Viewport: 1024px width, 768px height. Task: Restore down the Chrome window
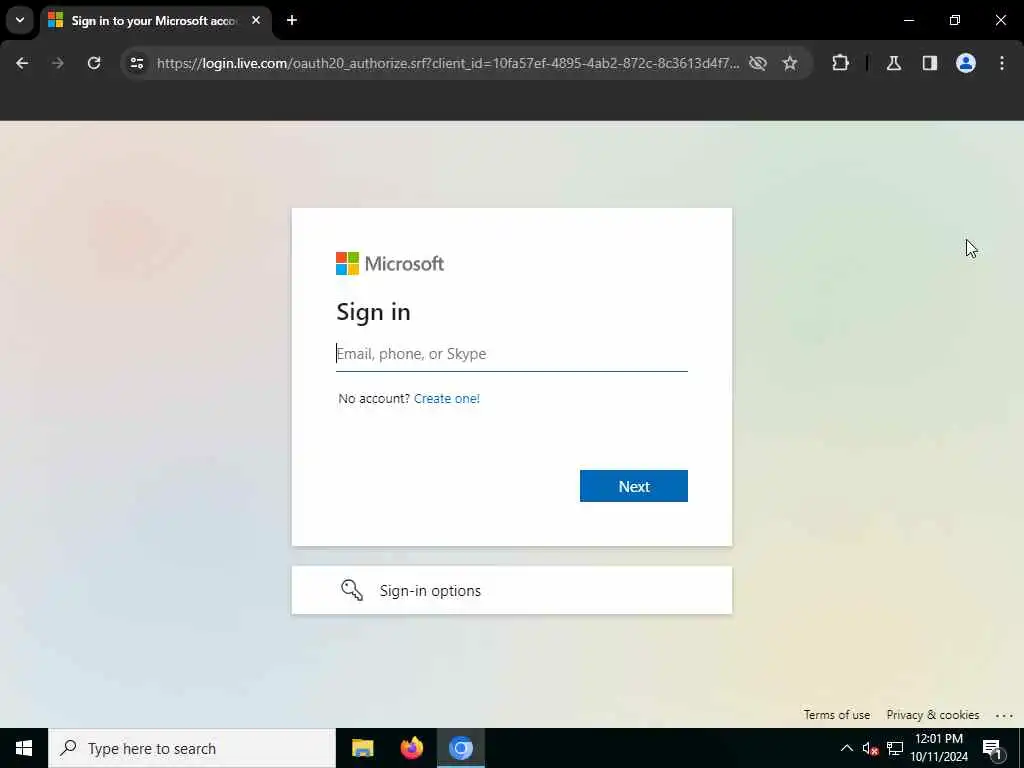click(x=955, y=20)
